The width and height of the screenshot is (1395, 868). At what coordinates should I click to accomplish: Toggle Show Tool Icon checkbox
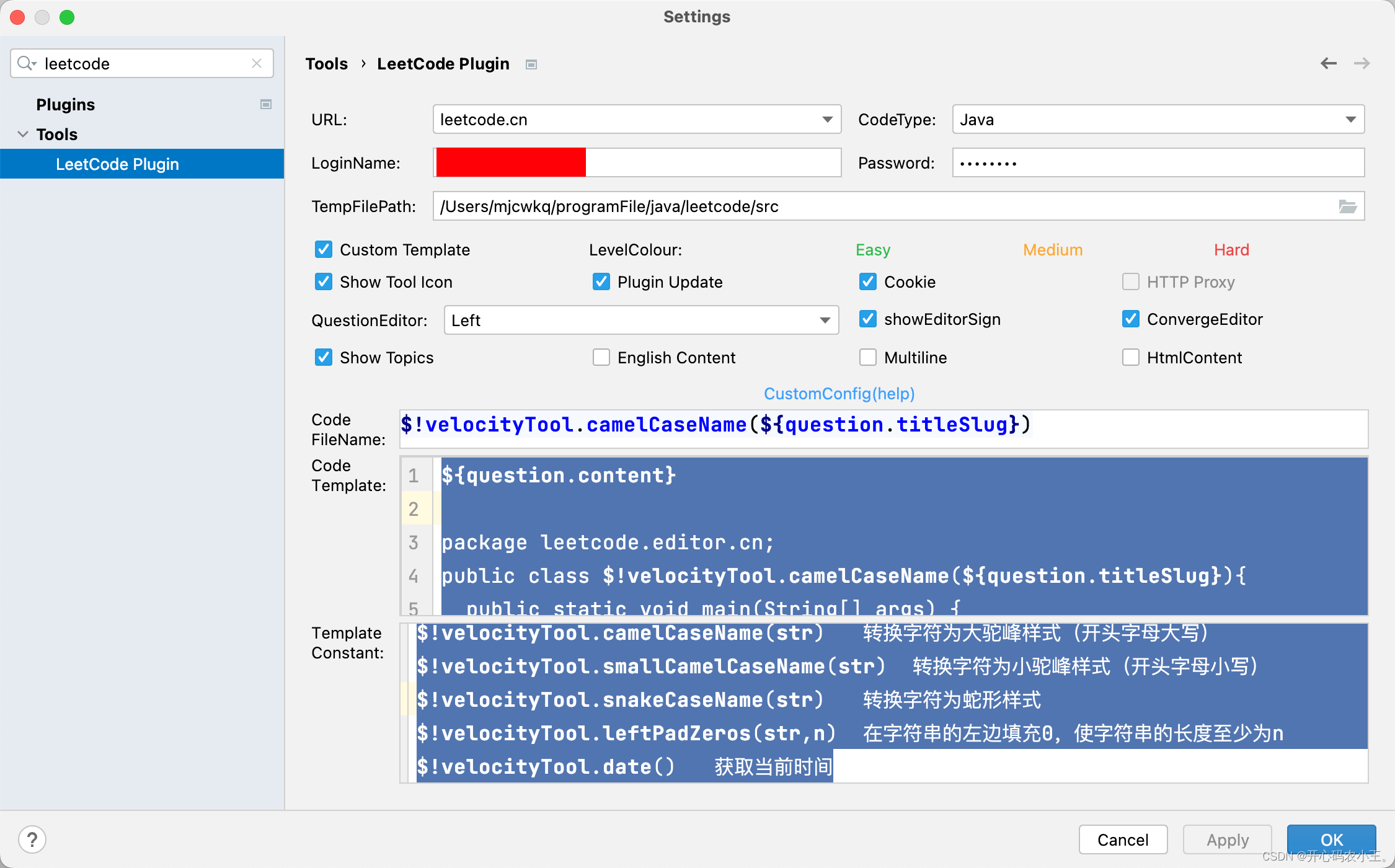(324, 281)
